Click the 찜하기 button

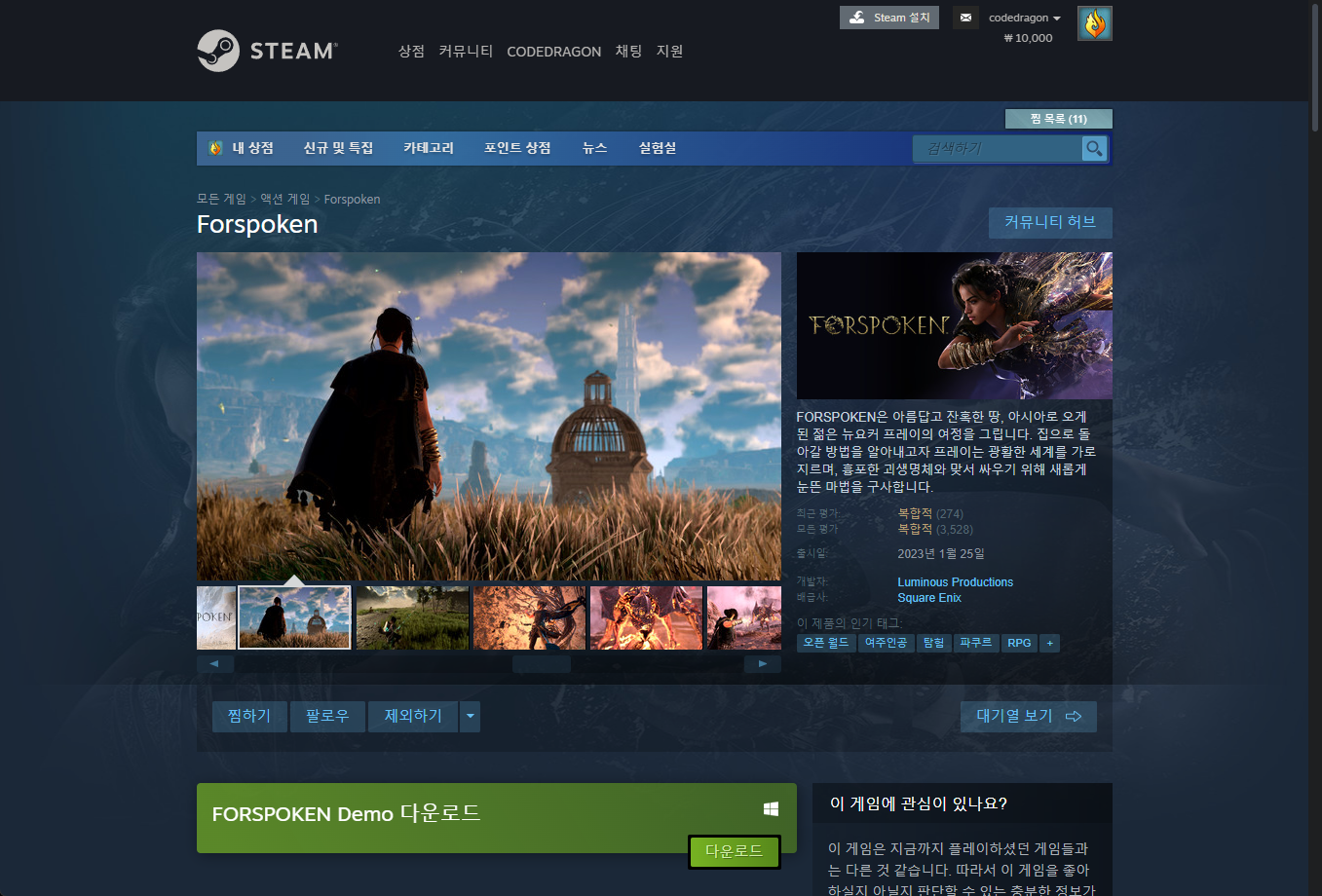coord(249,717)
